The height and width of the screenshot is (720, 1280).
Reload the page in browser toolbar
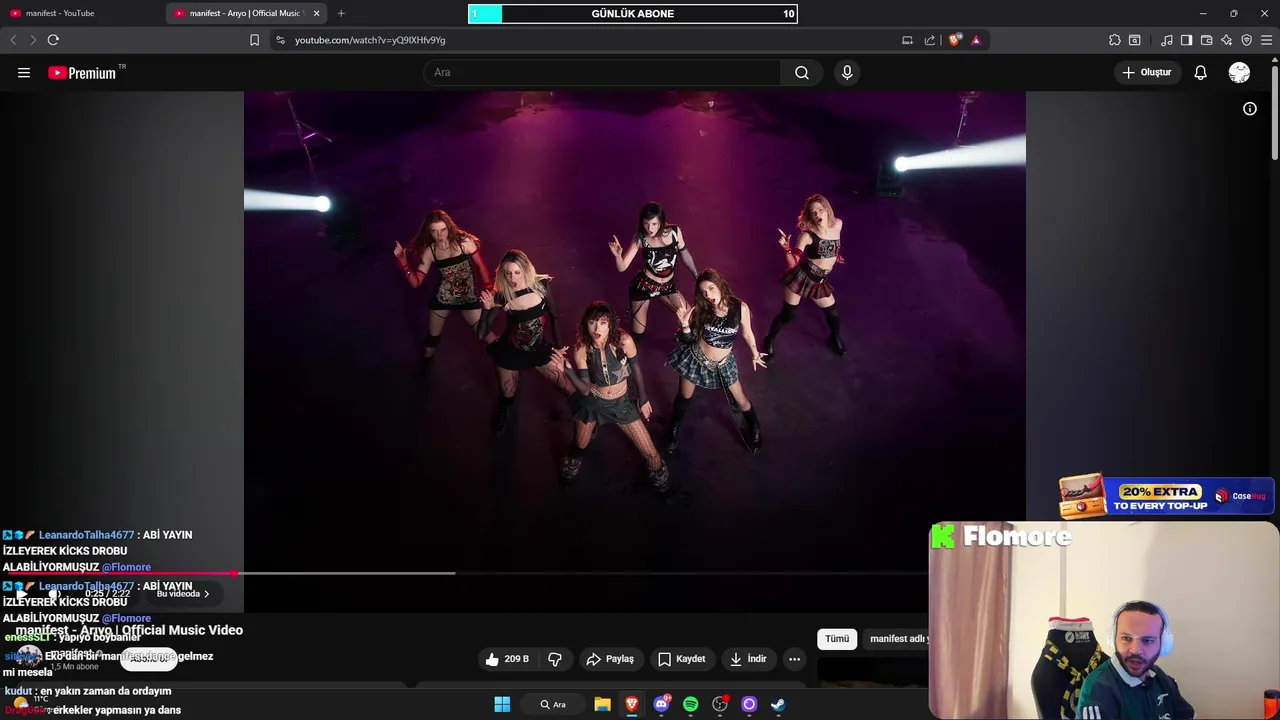(53, 40)
